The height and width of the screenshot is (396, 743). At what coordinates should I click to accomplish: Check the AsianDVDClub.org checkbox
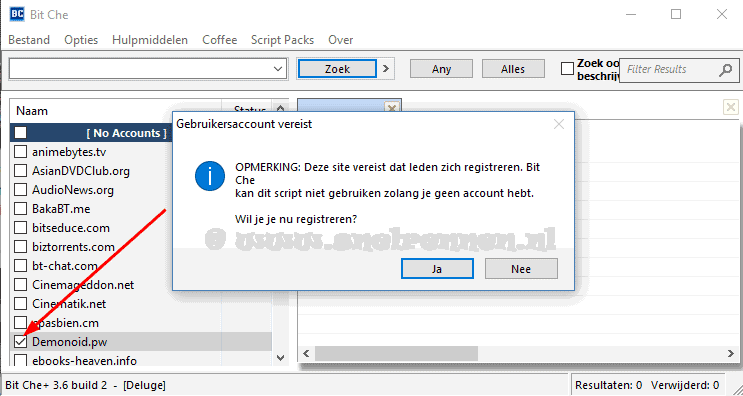click(x=20, y=171)
